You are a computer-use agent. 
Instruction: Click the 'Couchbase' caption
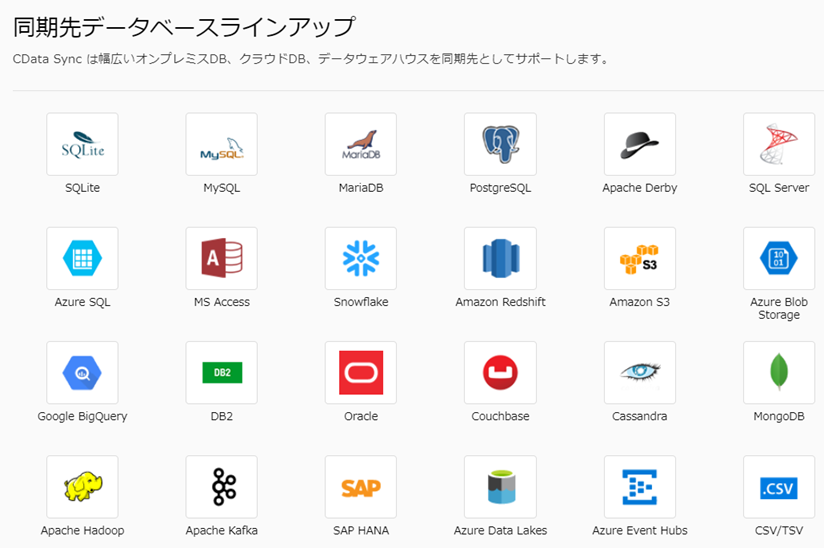(500, 416)
